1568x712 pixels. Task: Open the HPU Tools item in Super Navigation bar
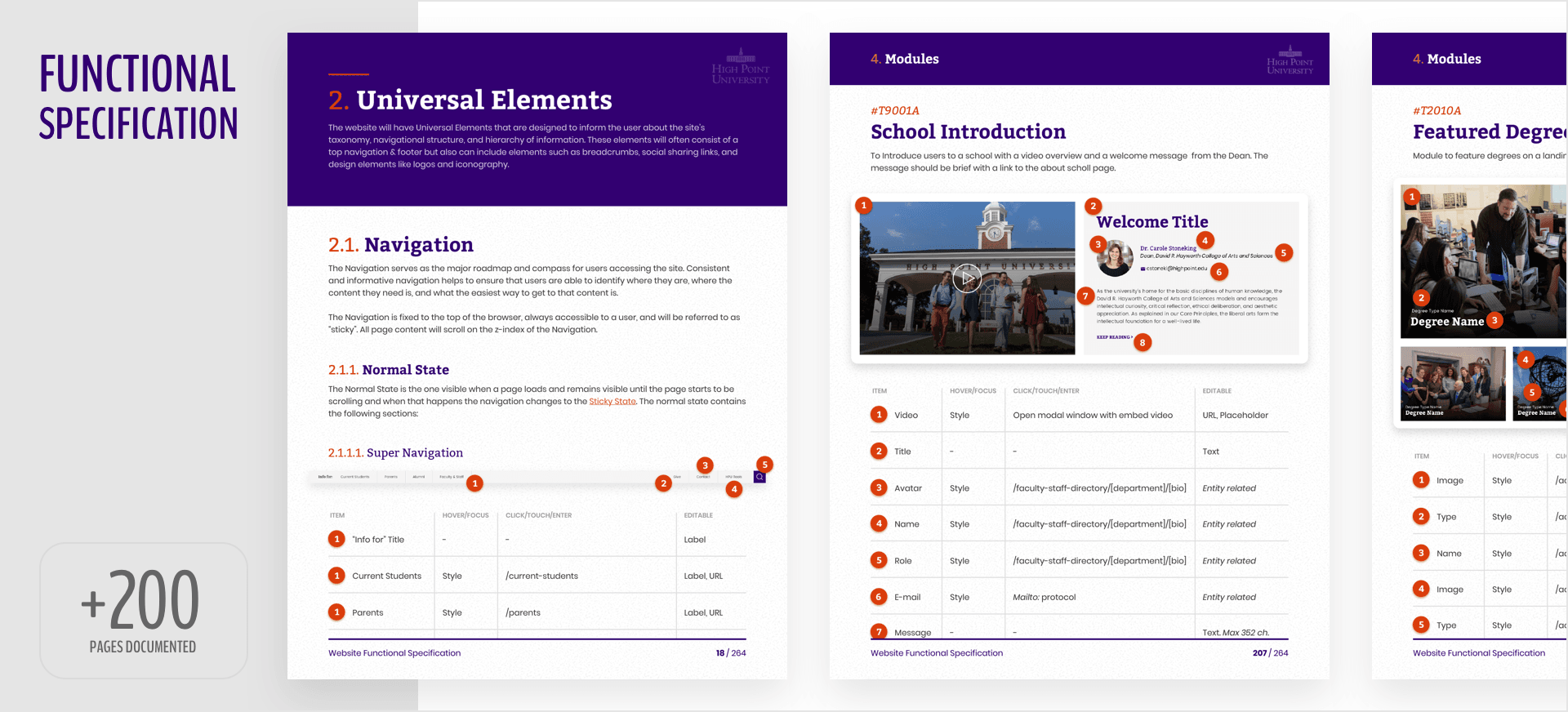tap(733, 477)
